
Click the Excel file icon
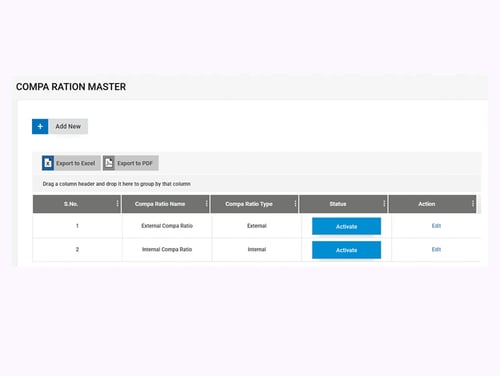48,163
